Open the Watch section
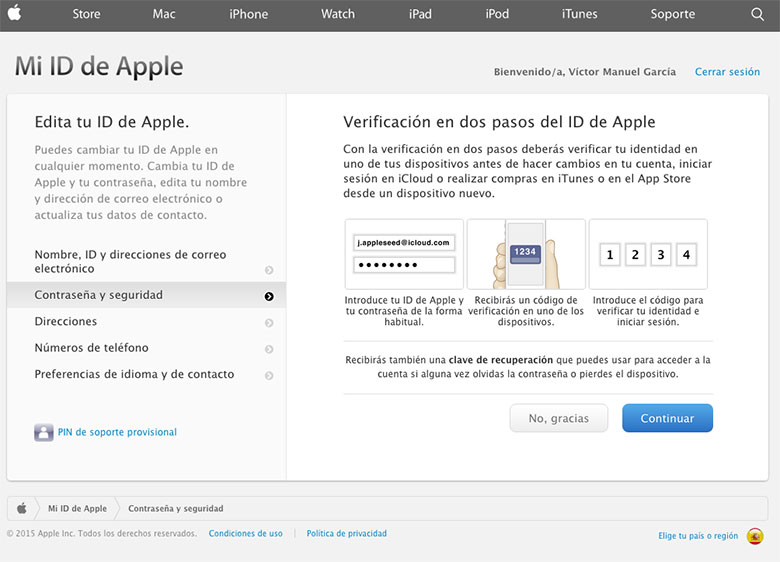The height and width of the screenshot is (562, 780). [338, 14]
